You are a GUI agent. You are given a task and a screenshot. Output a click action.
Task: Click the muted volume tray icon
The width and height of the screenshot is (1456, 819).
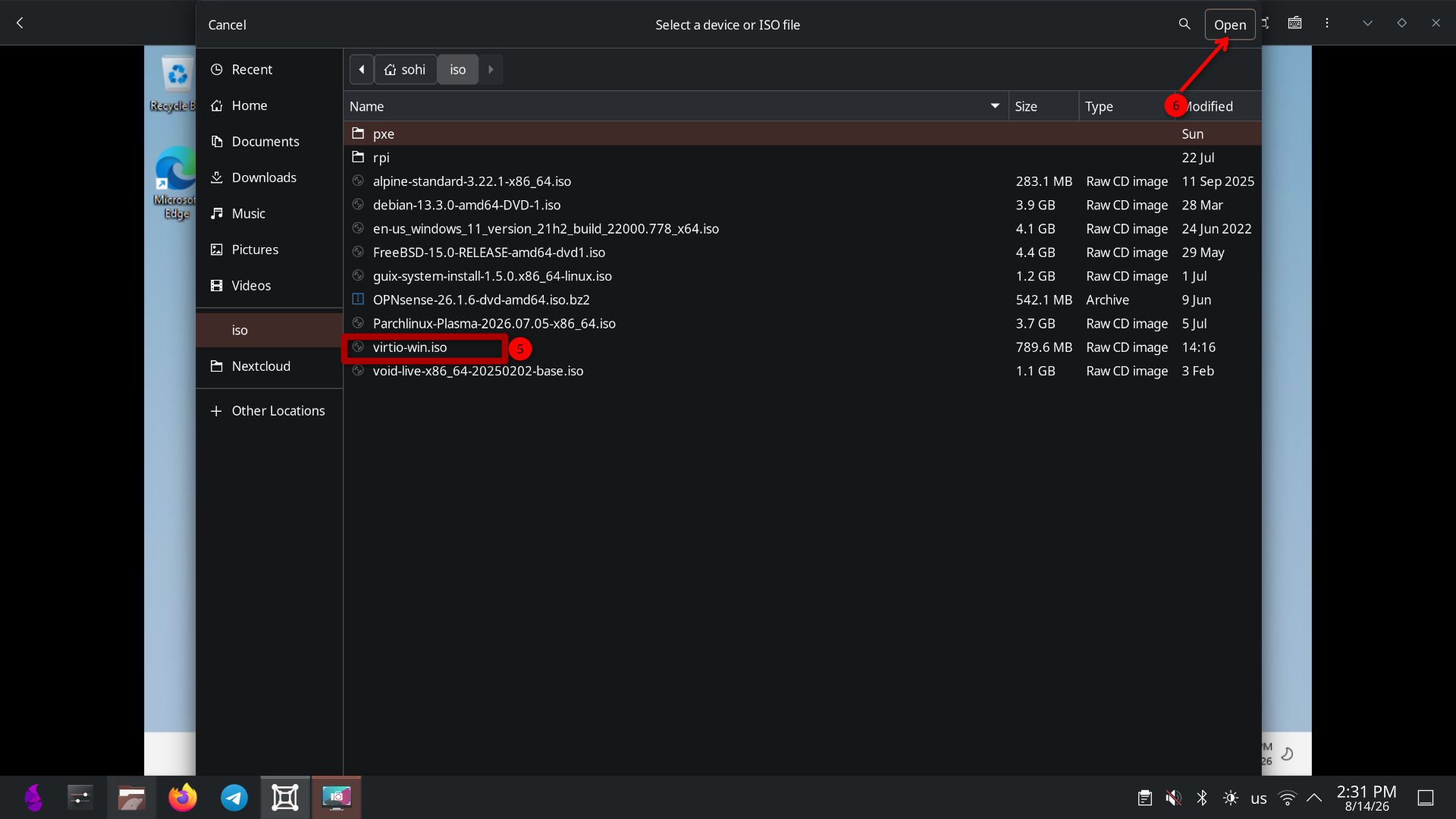[x=1173, y=798]
